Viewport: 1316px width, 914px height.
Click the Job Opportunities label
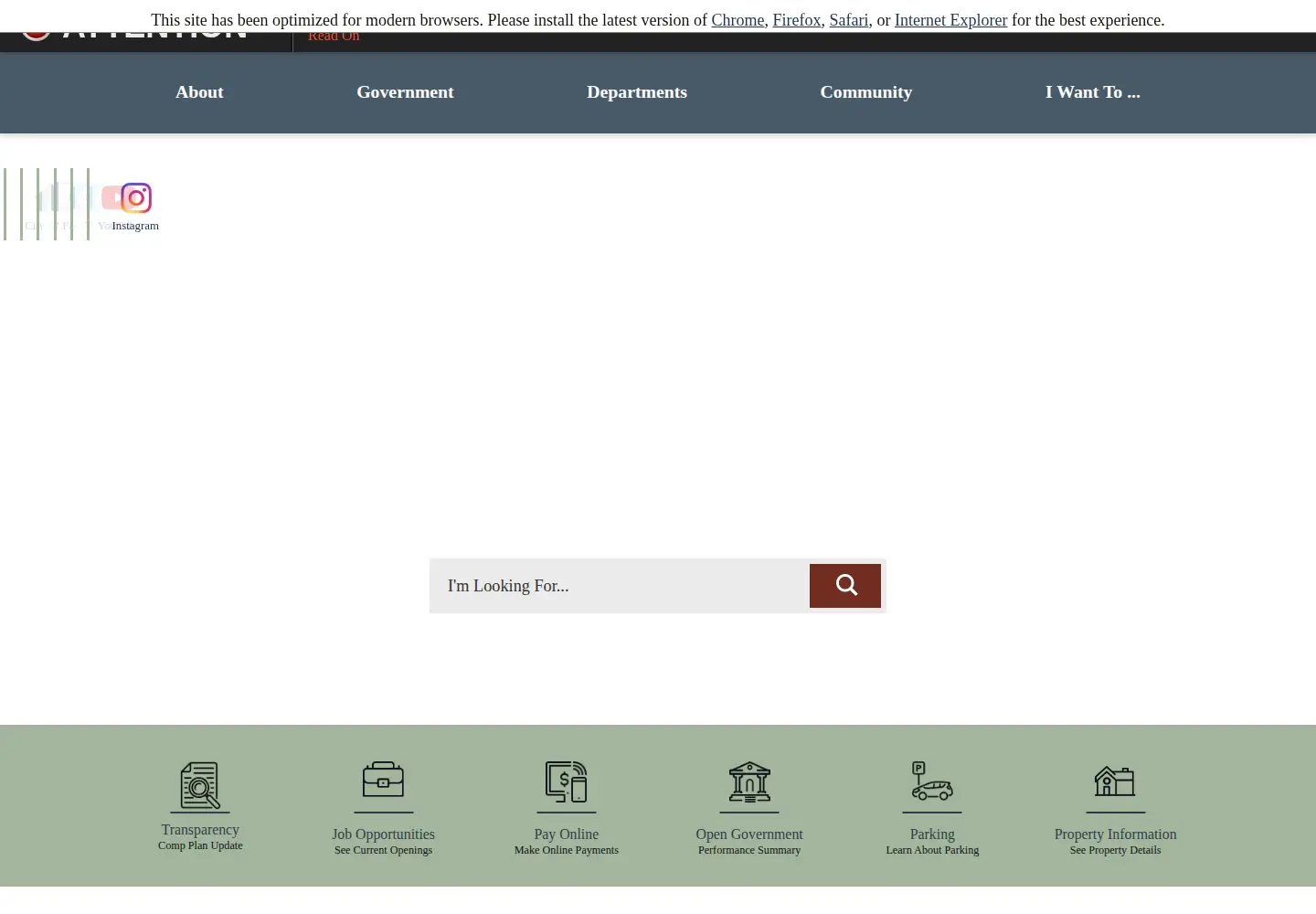pos(383,834)
